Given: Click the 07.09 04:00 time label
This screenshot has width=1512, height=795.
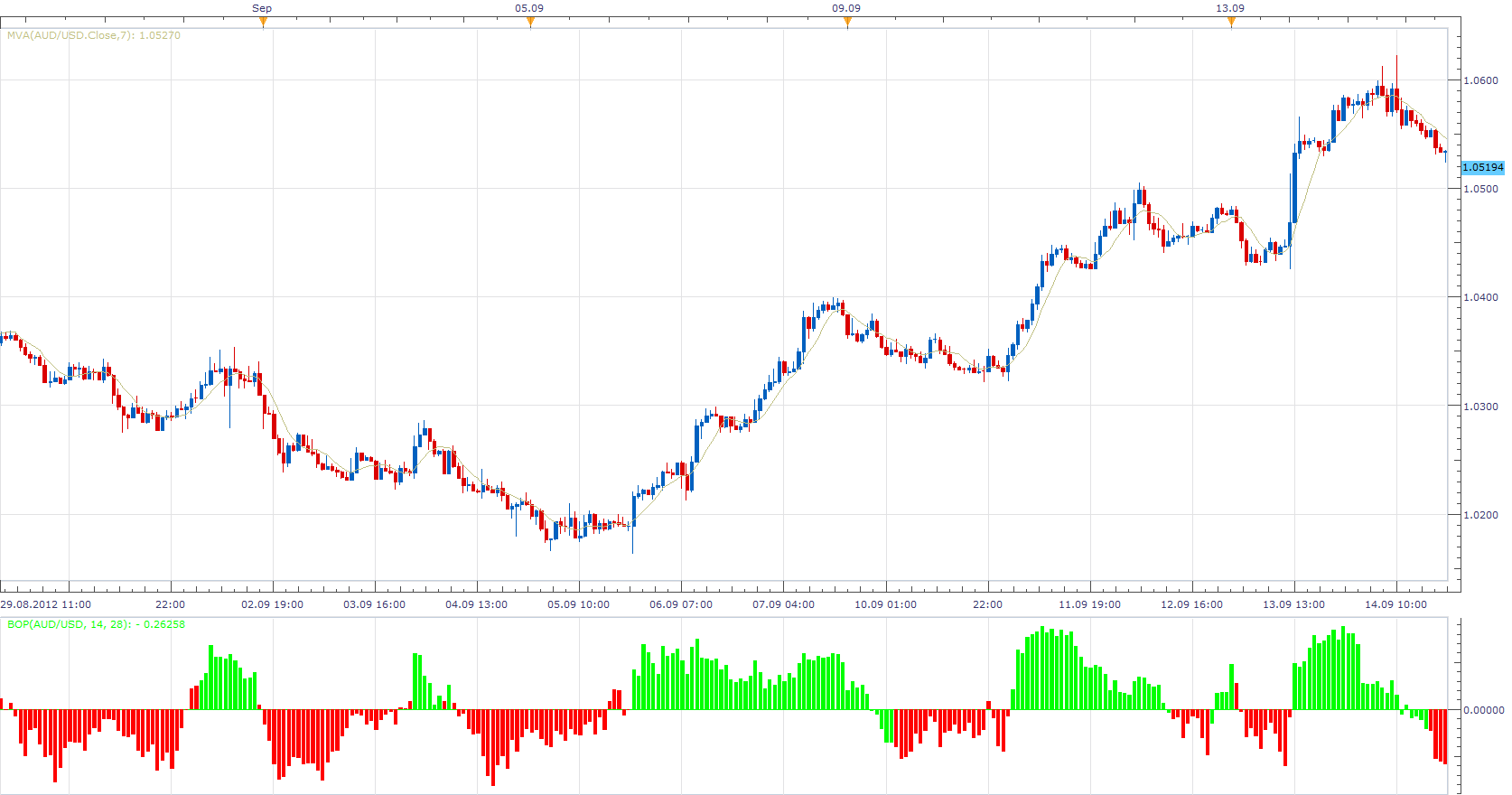Looking at the screenshot, I should click(783, 604).
